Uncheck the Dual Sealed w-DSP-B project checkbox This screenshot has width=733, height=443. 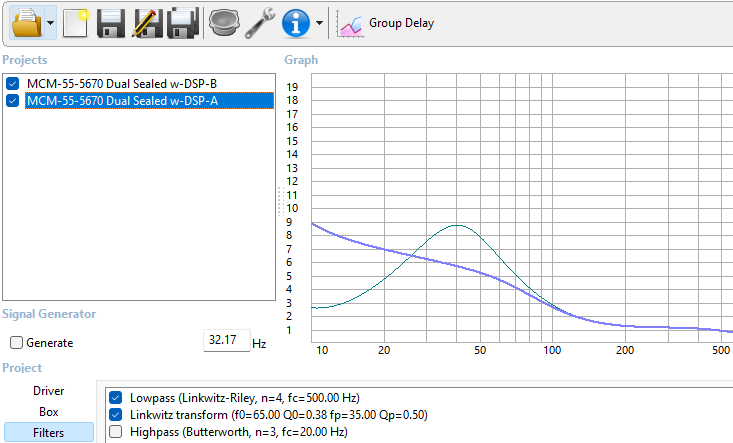12,83
